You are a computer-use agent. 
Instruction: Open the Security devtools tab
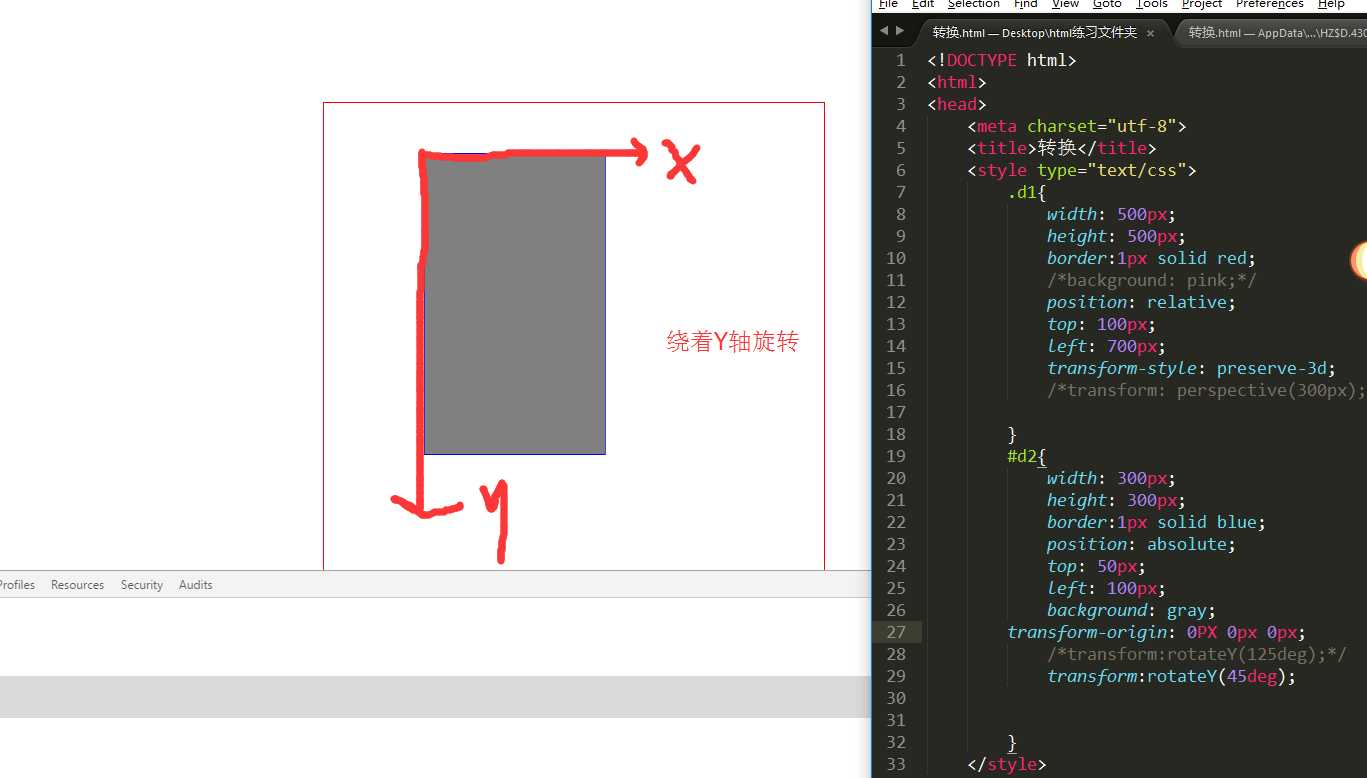click(142, 585)
